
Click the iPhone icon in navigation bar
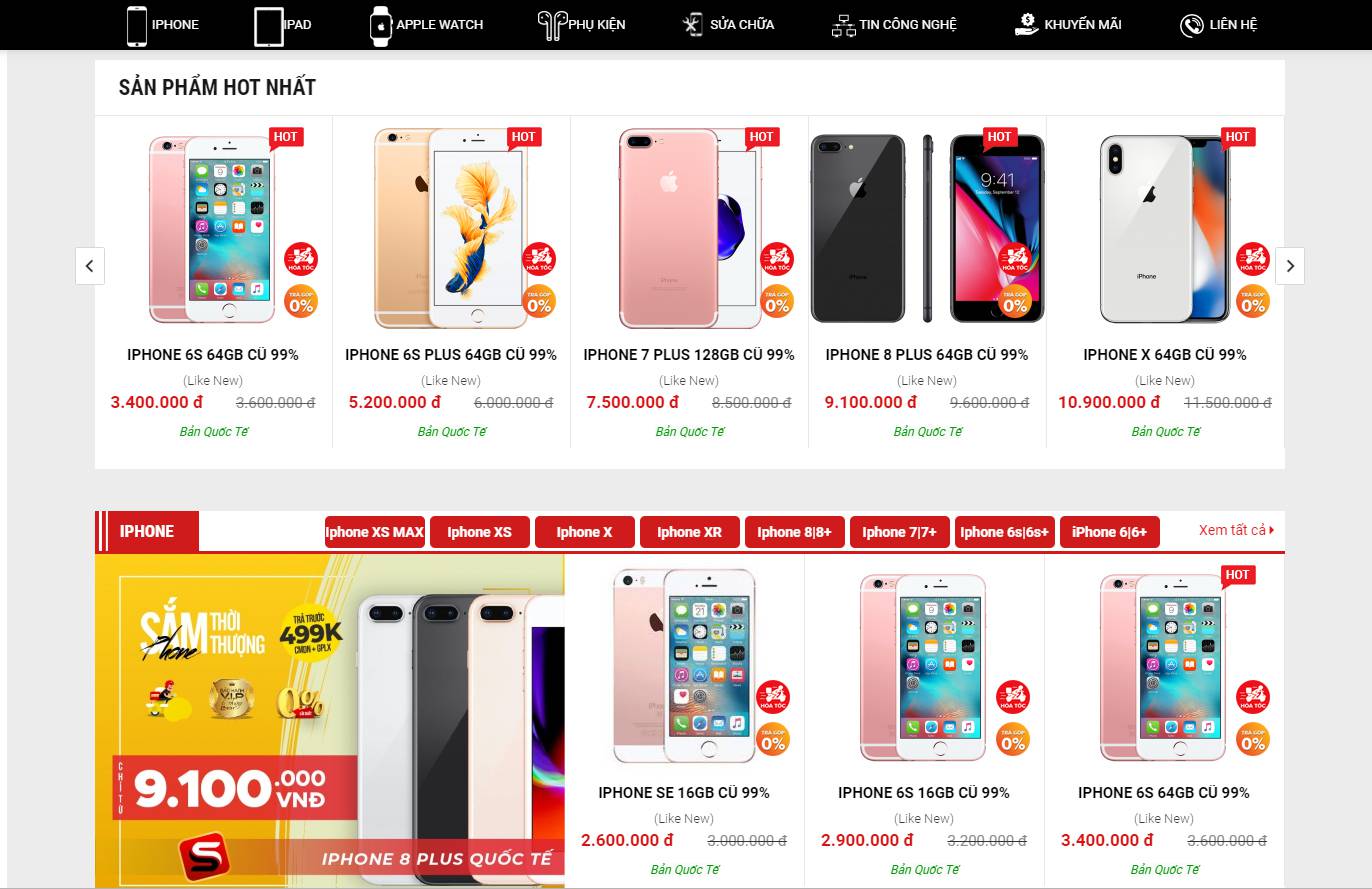137,25
